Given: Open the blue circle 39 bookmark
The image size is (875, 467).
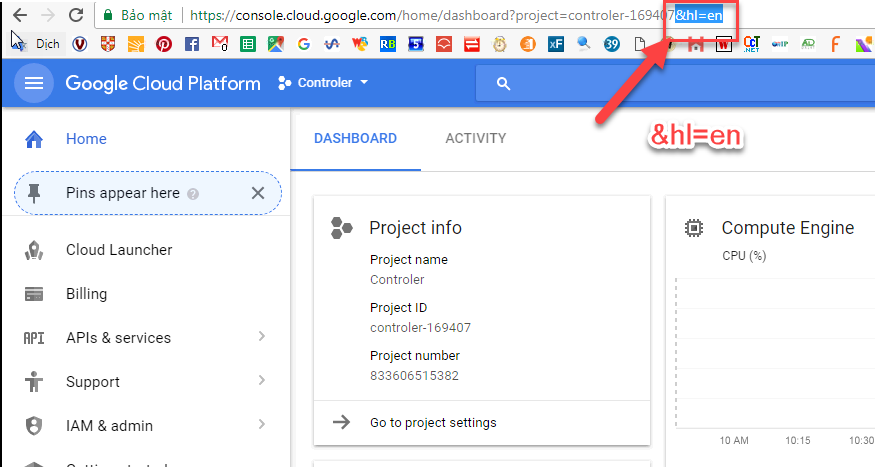Looking at the screenshot, I should tap(612, 44).
